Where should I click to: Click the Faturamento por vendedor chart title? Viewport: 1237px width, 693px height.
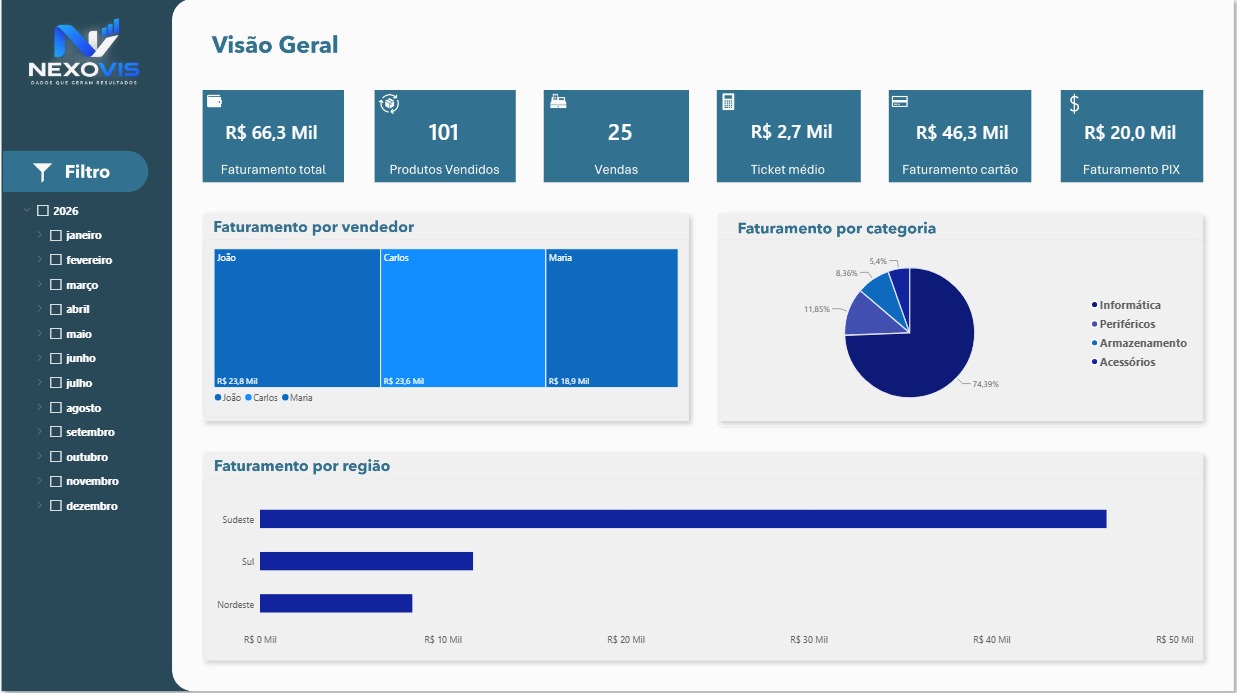coord(313,227)
